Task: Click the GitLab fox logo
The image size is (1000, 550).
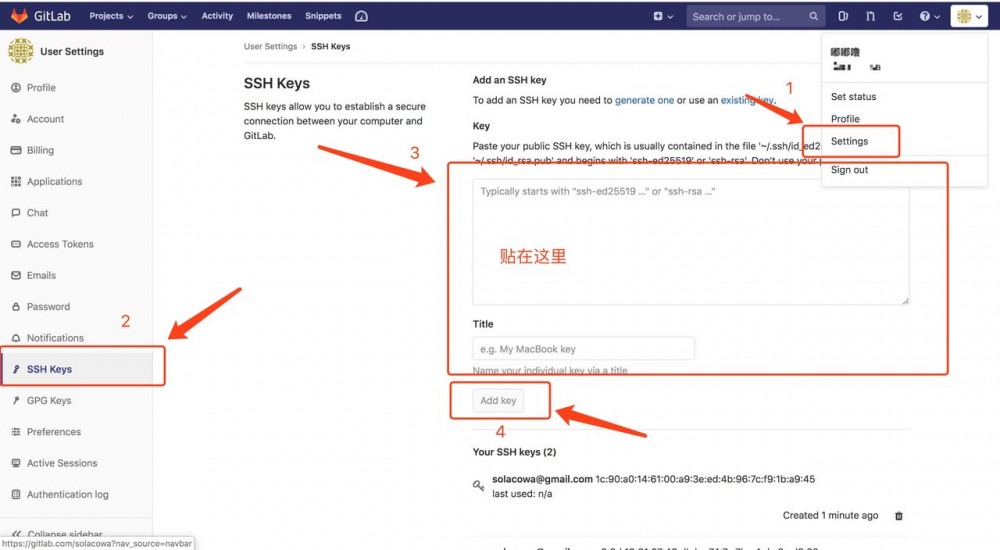Action: (19, 15)
